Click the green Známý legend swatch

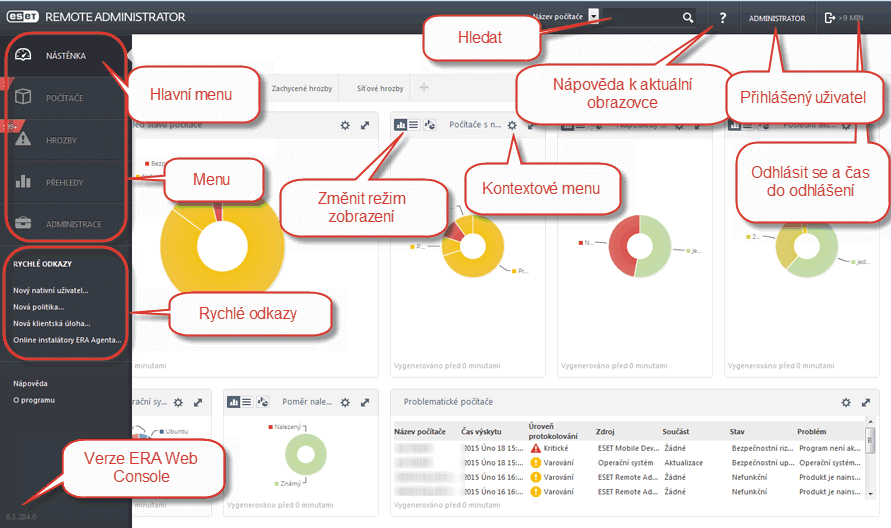276,484
